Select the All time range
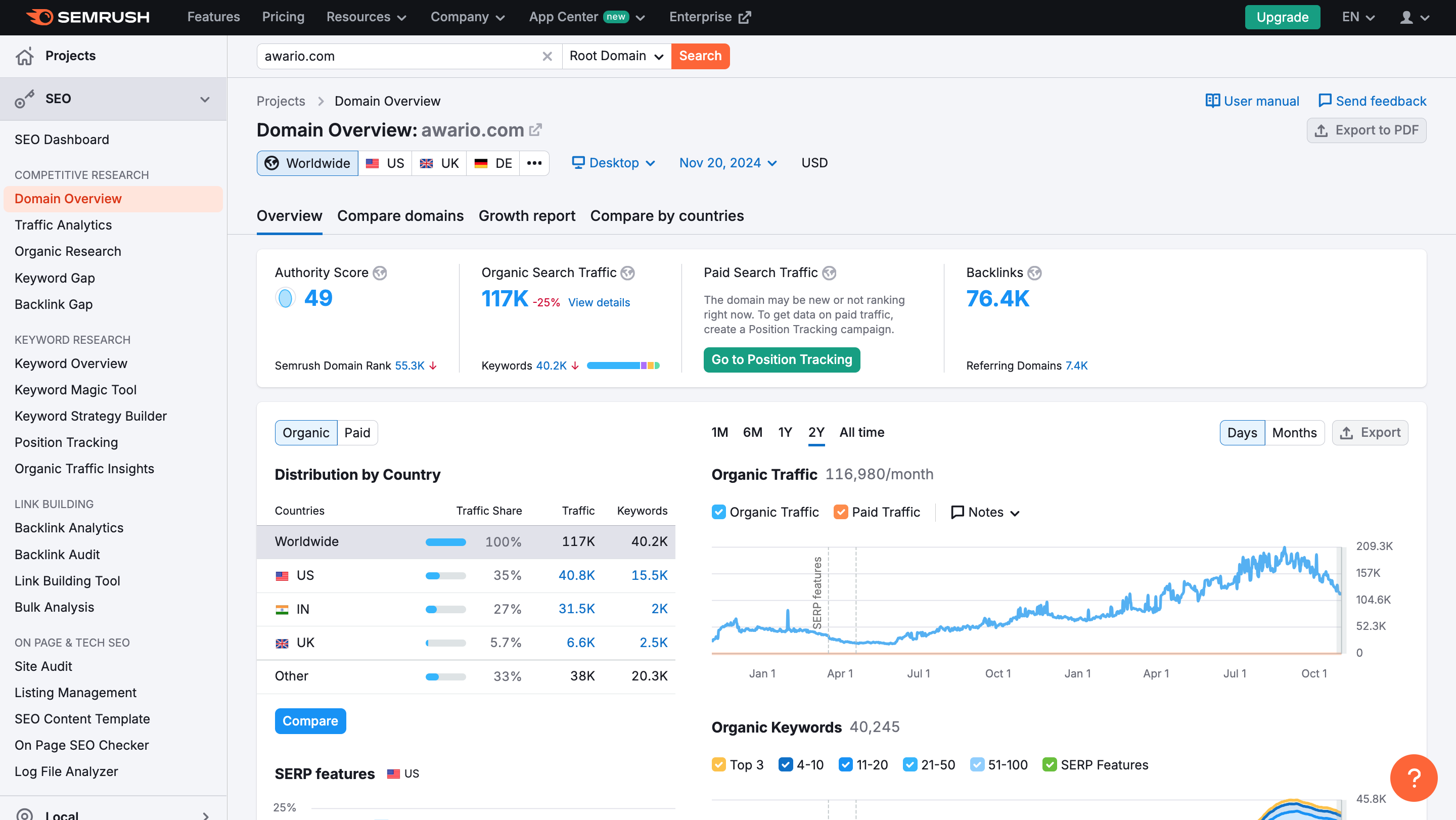The width and height of the screenshot is (1456, 820). tap(861, 432)
